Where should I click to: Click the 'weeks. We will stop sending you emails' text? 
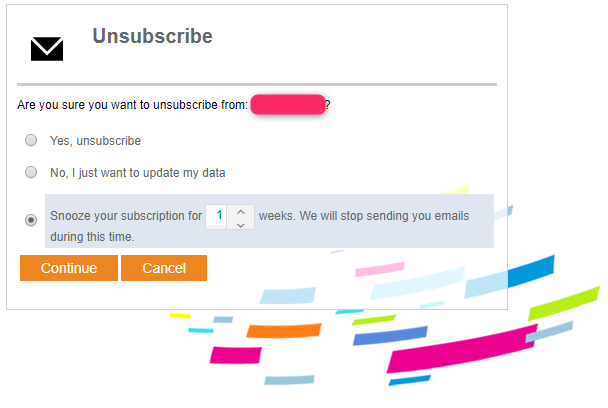pos(364,216)
